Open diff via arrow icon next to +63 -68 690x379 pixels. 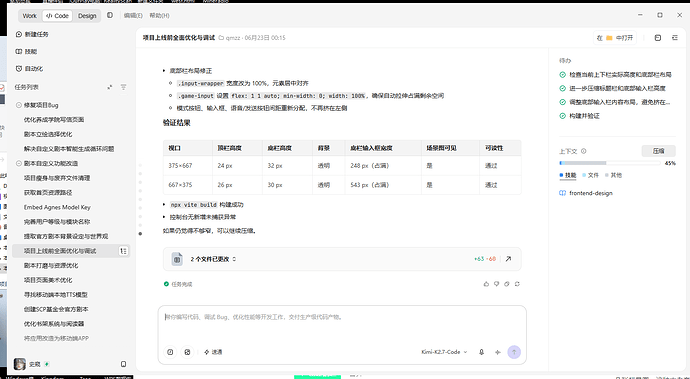click(x=508, y=259)
